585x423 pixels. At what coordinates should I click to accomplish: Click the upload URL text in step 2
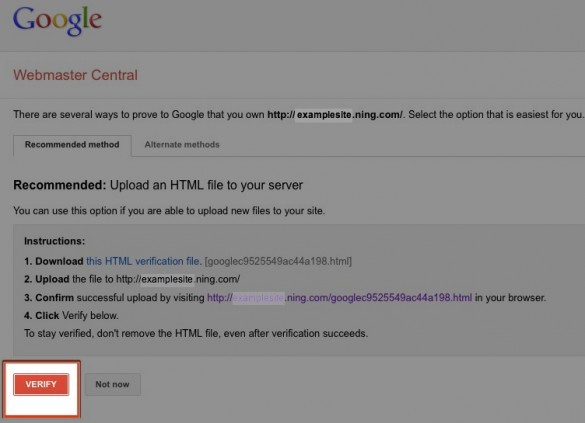(178, 279)
